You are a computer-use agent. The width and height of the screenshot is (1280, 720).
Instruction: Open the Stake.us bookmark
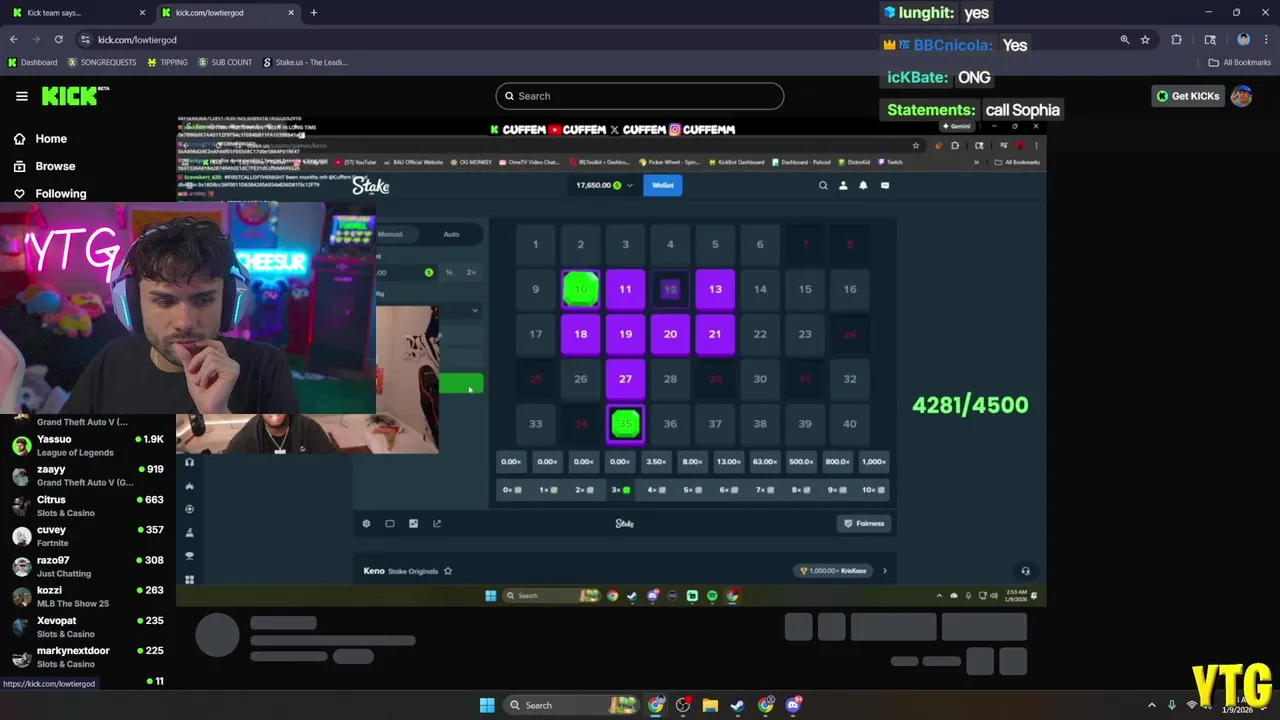coord(305,62)
